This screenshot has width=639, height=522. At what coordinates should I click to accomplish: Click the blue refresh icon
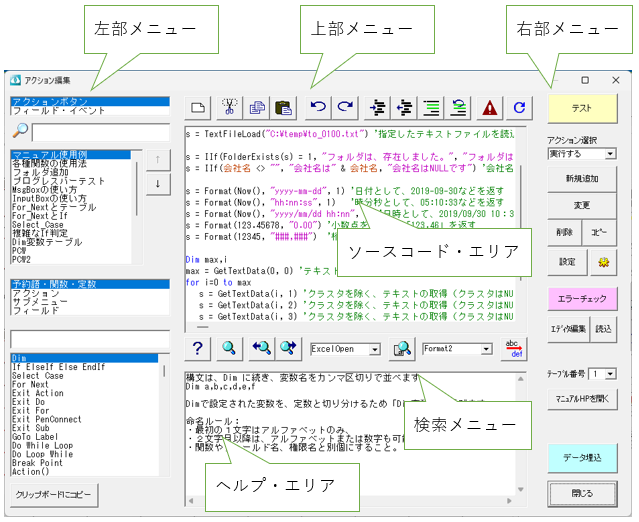[519, 107]
